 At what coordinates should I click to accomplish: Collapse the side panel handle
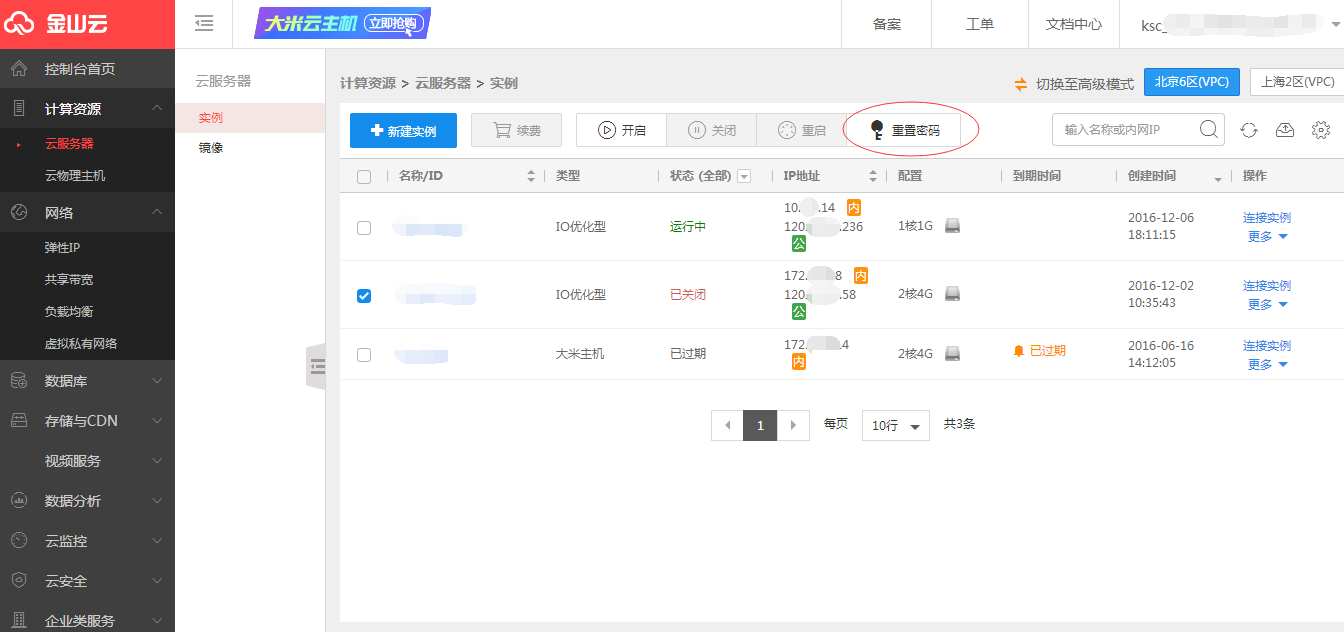pyautogui.click(x=316, y=367)
